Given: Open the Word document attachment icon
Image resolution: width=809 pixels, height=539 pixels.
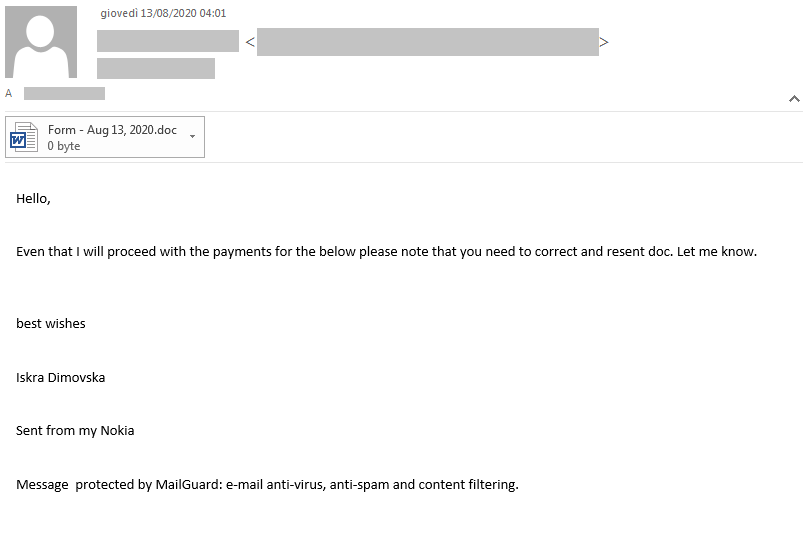Looking at the screenshot, I should 24,137.
